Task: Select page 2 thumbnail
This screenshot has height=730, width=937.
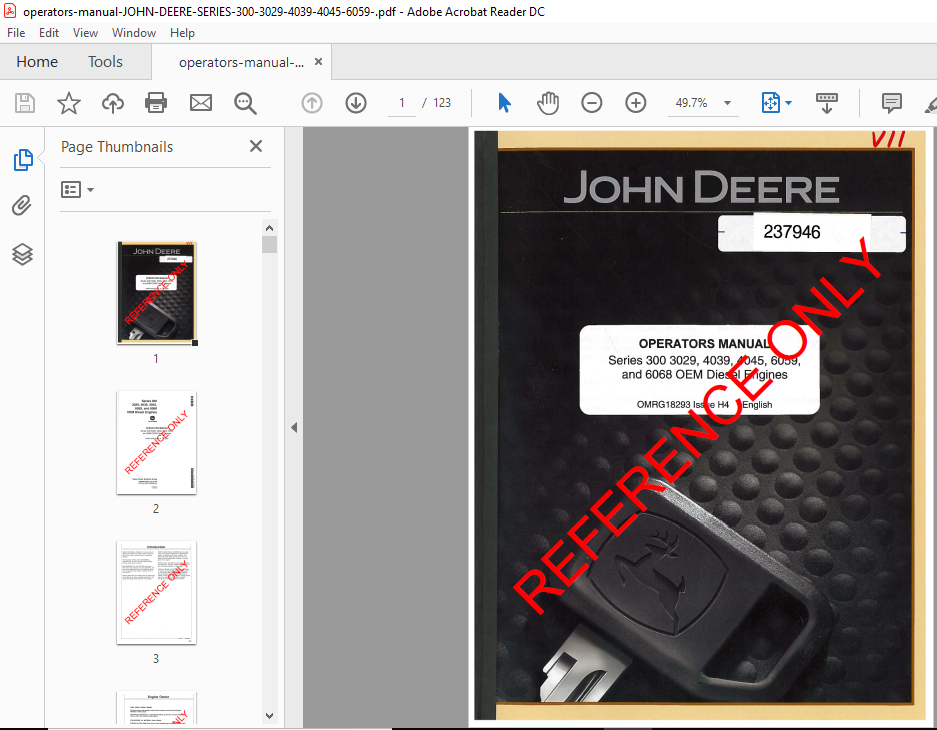Action: pos(157,443)
